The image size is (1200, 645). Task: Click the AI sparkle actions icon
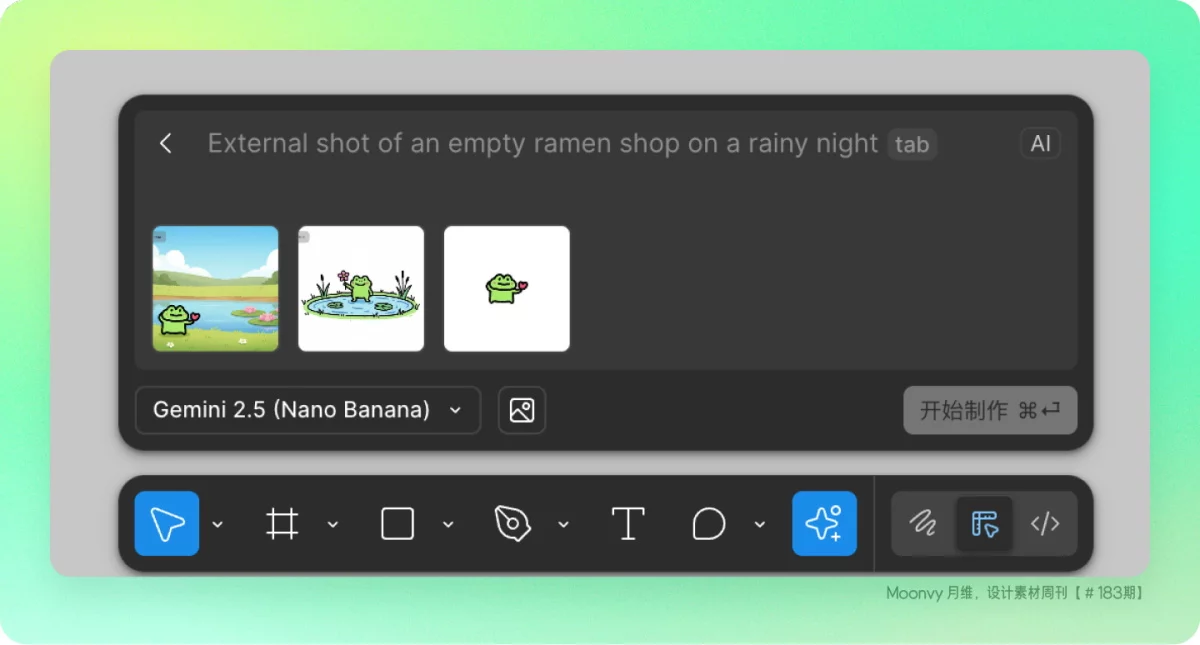(824, 523)
